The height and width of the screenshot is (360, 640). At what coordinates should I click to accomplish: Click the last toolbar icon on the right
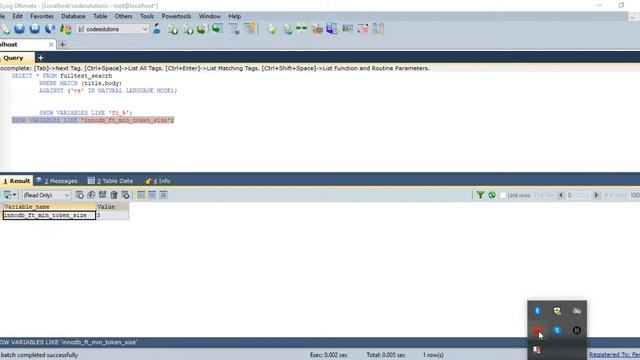(378, 29)
